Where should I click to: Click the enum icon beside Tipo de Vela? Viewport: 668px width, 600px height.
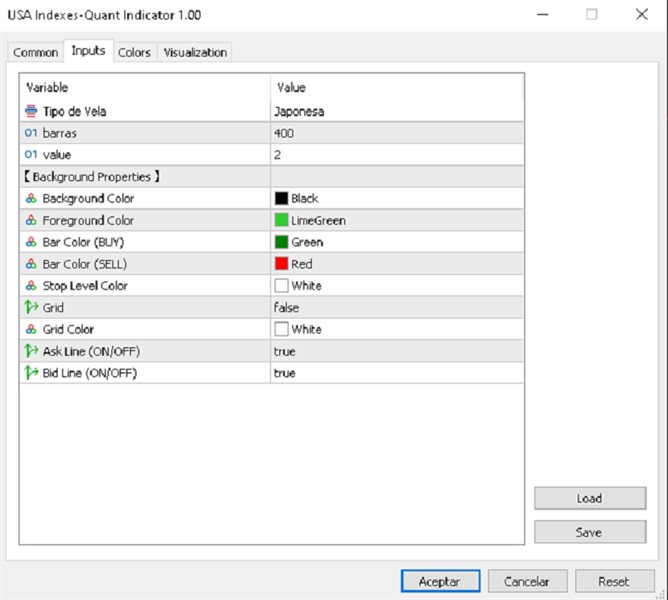click(31, 111)
